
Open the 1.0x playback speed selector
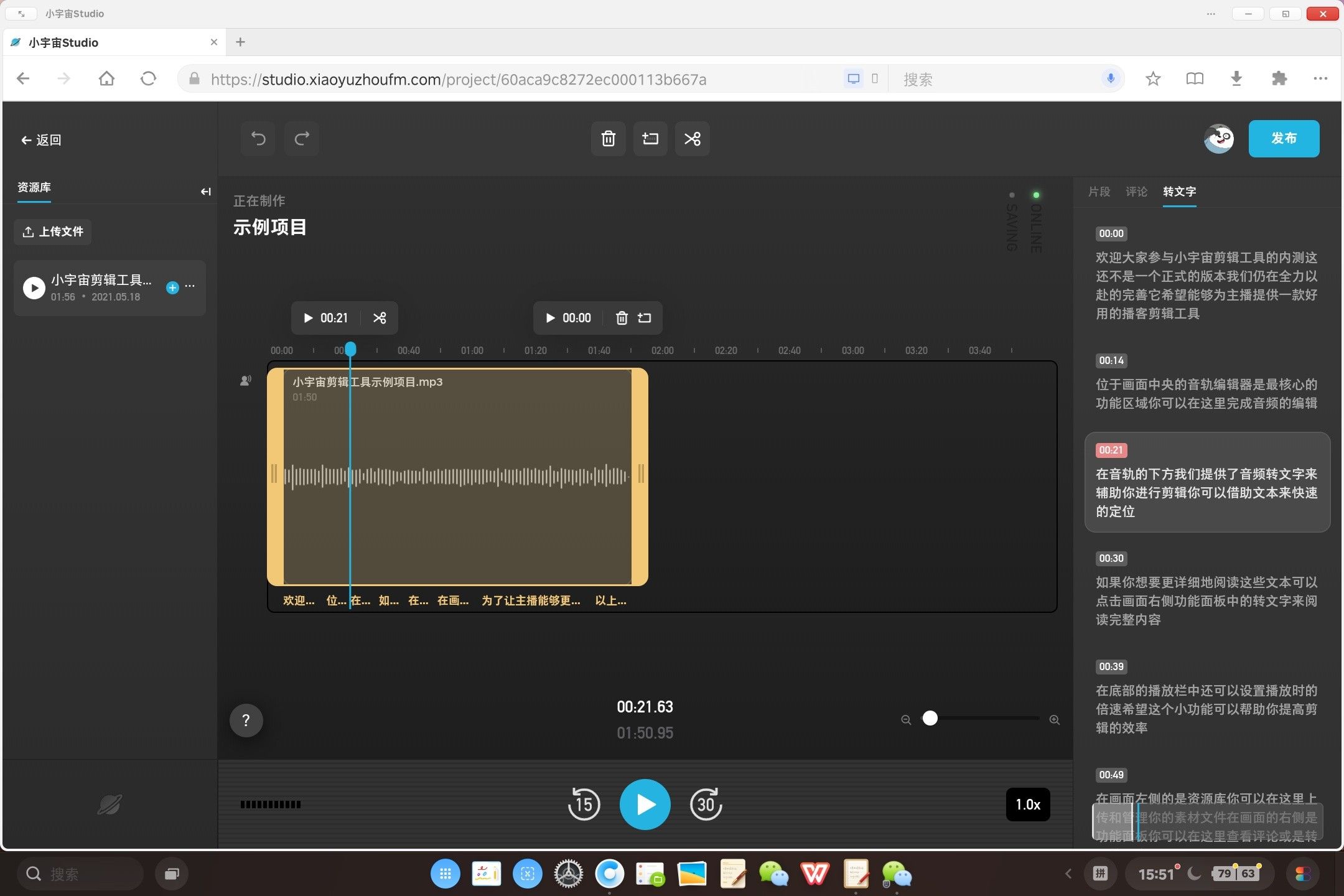click(1027, 805)
